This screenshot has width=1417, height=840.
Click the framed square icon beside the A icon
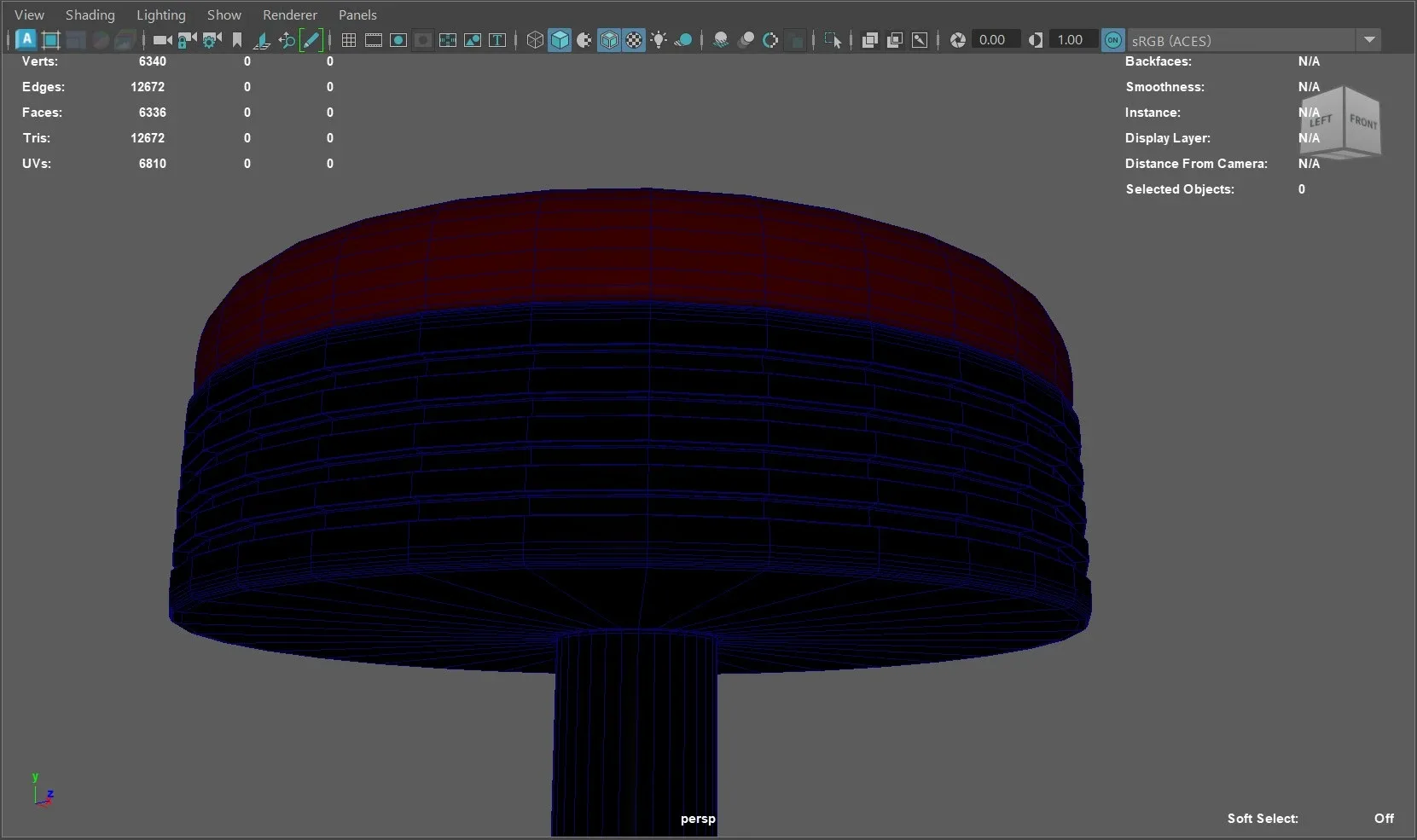51,40
